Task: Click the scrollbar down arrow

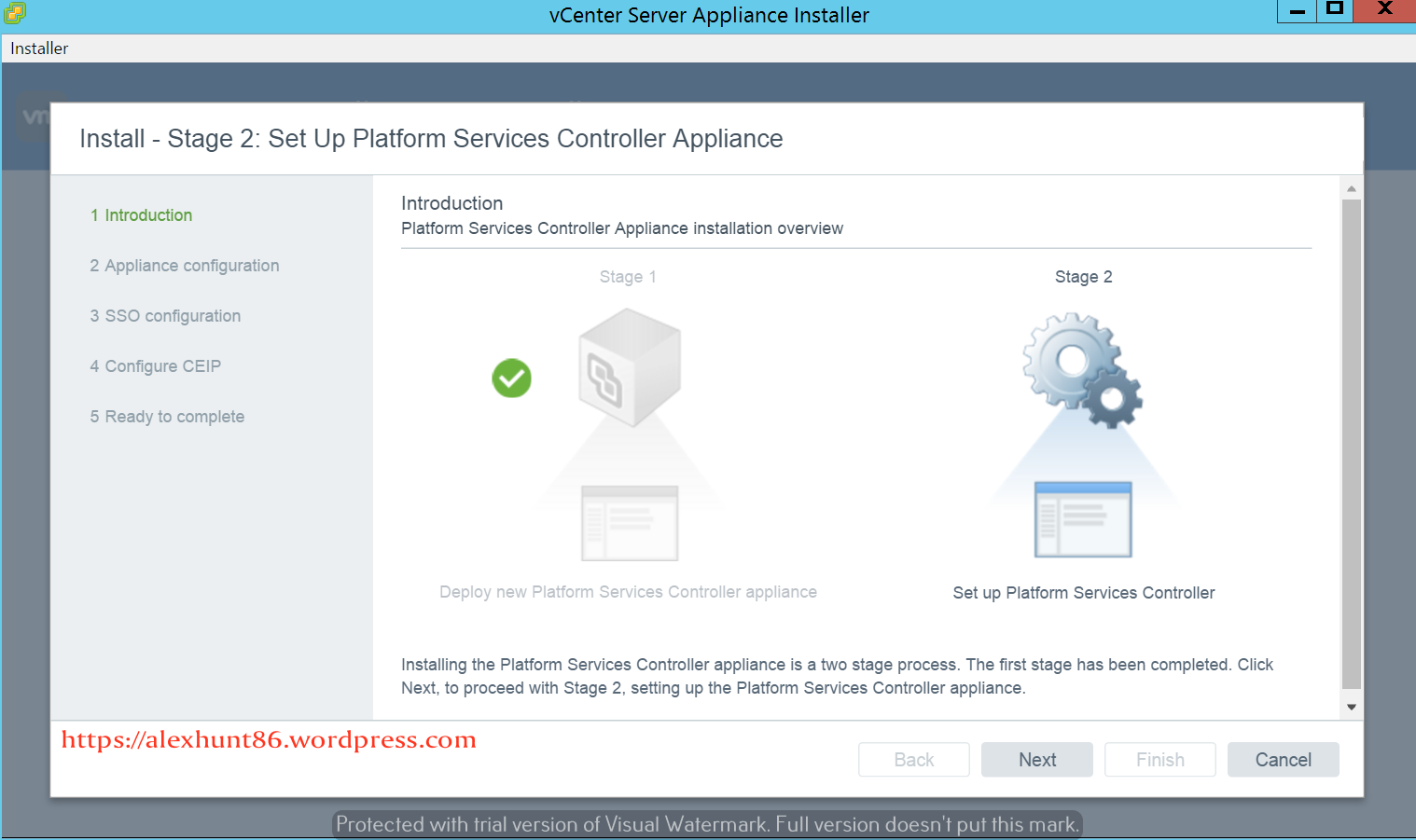Action: tap(1351, 707)
